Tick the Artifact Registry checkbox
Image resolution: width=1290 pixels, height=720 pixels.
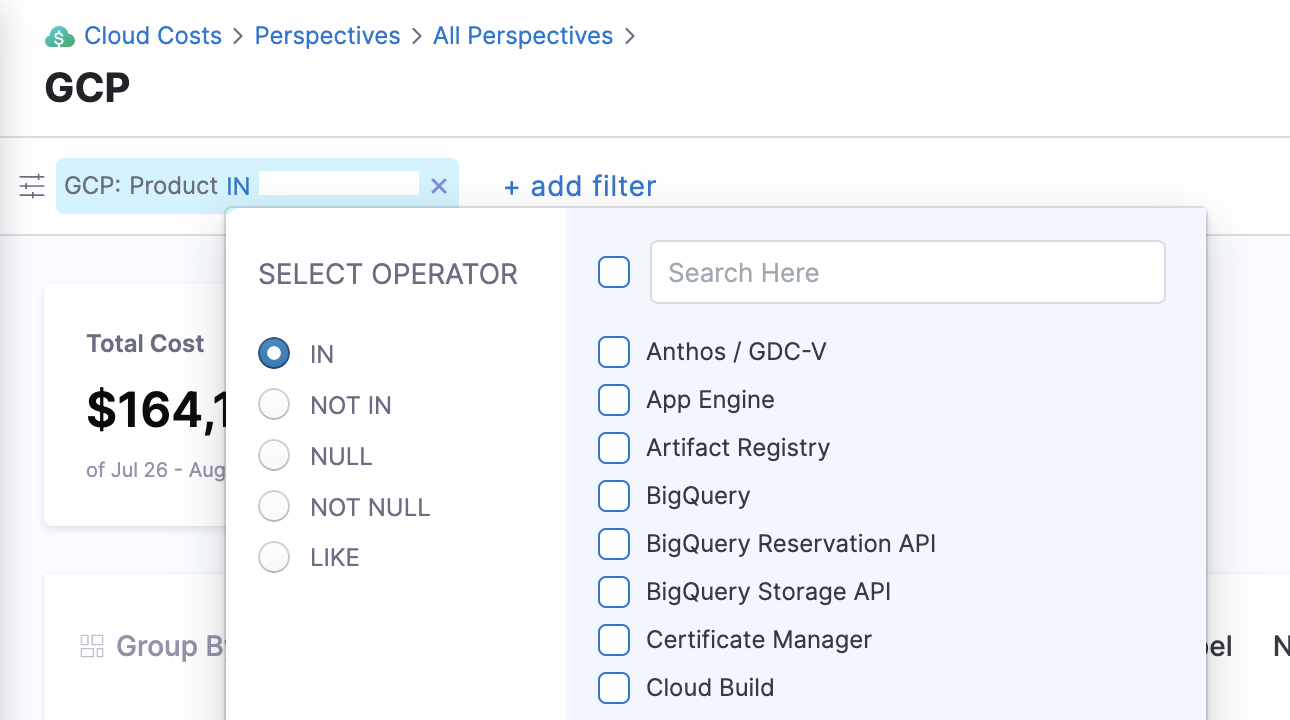[614, 448]
